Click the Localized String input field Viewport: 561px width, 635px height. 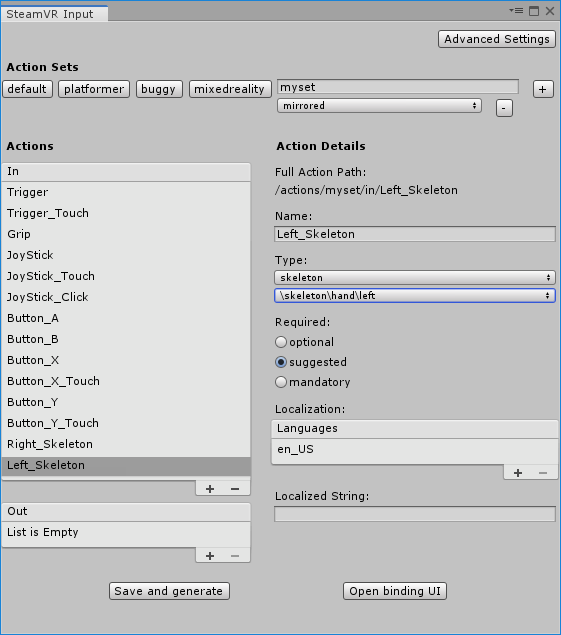(x=415, y=514)
